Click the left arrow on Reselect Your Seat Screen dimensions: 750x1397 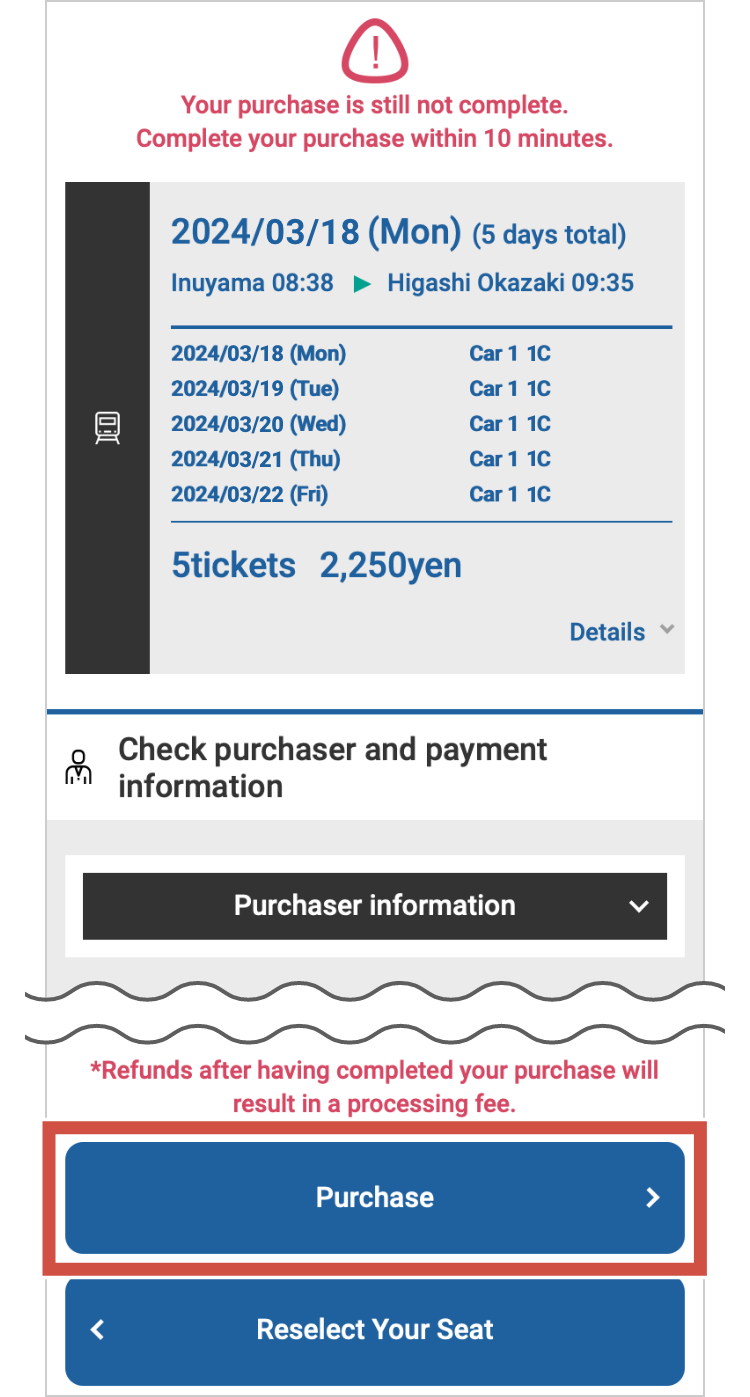click(x=97, y=1330)
